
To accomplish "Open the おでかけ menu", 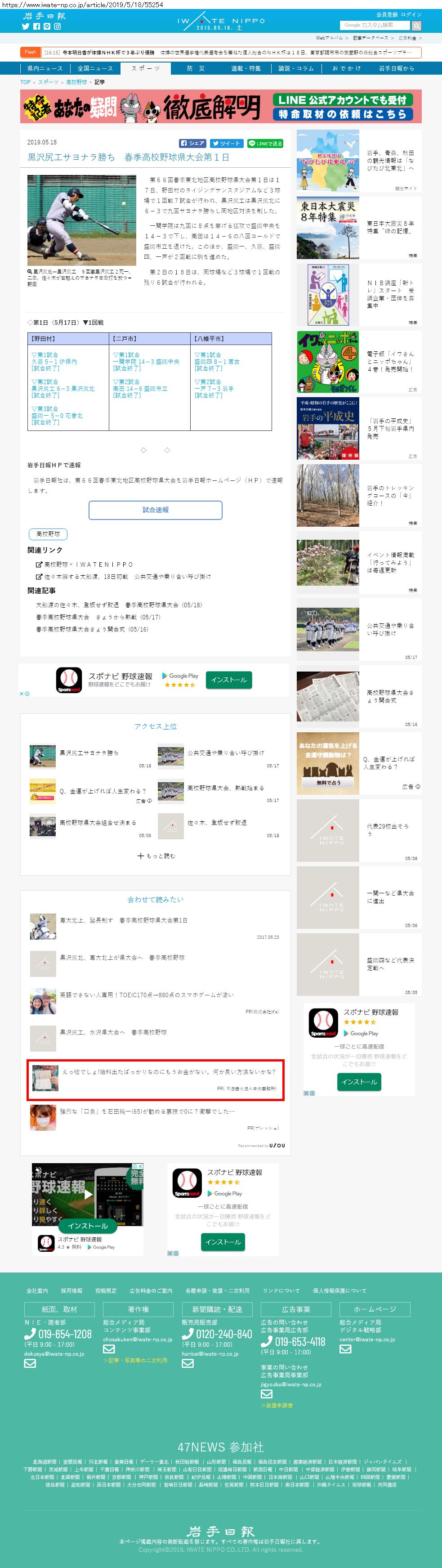I will [x=346, y=68].
